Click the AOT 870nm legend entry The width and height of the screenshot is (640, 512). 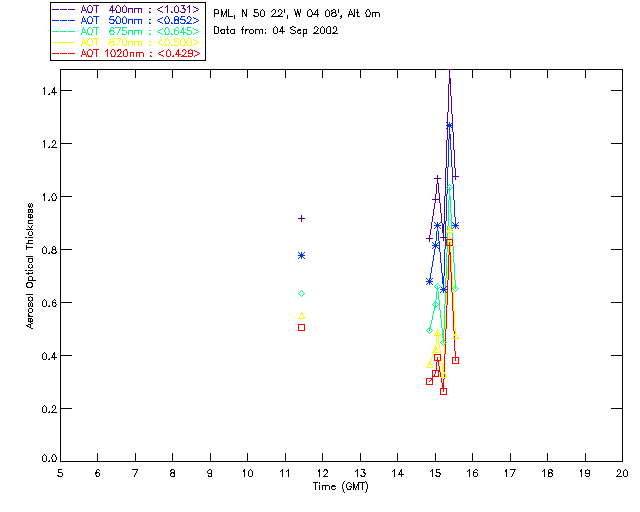point(126,42)
